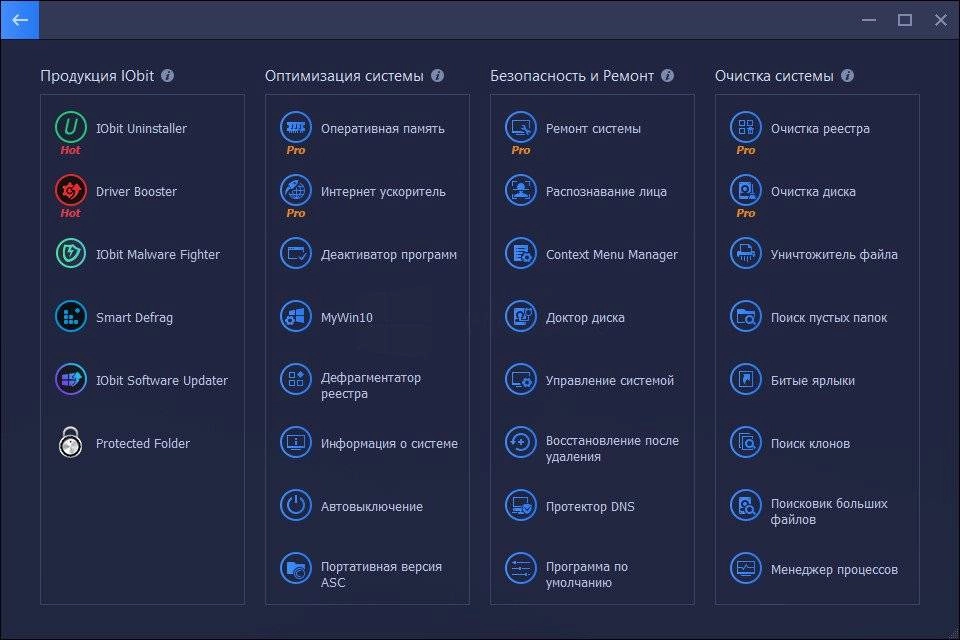Click Менеджер процессов text label
The width and height of the screenshot is (960, 640).
coord(834,570)
